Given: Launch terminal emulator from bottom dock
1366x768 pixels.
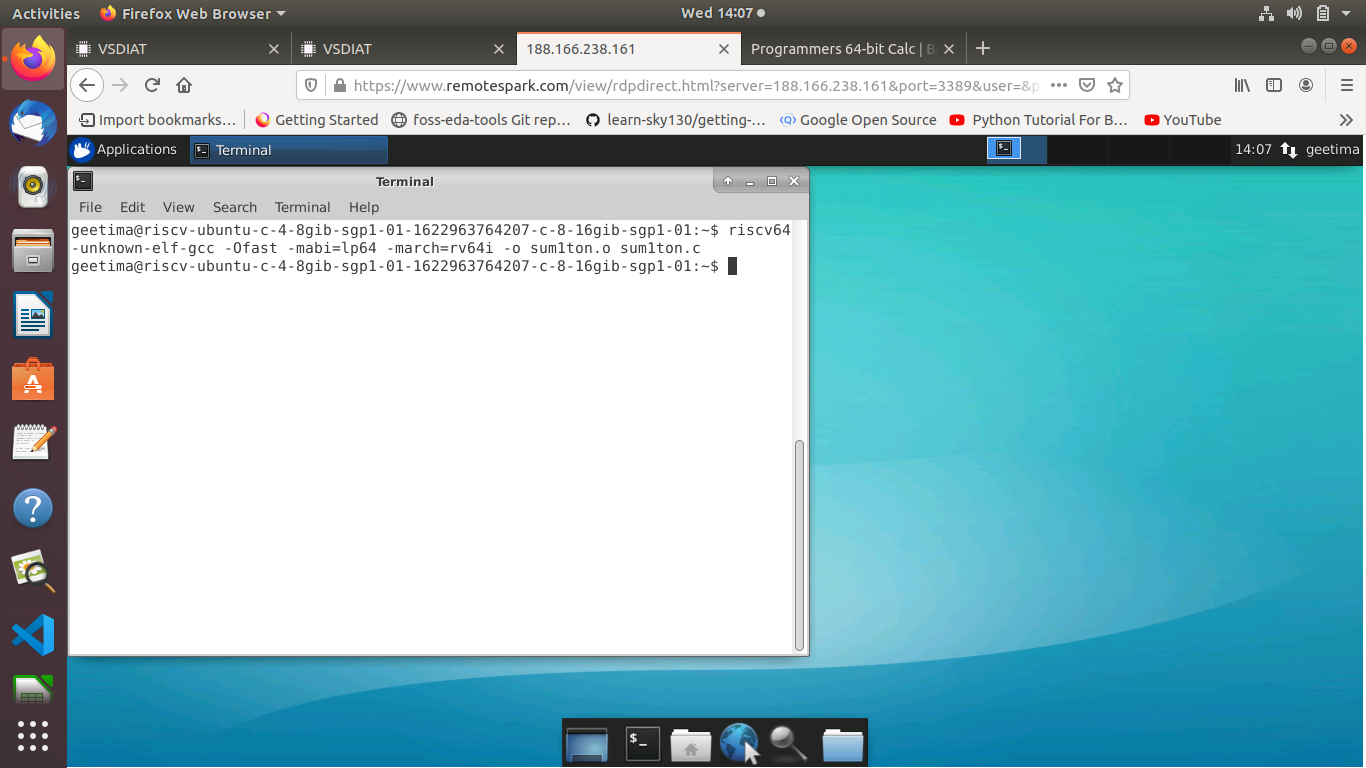Looking at the screenshot, I should coord(642,742).
